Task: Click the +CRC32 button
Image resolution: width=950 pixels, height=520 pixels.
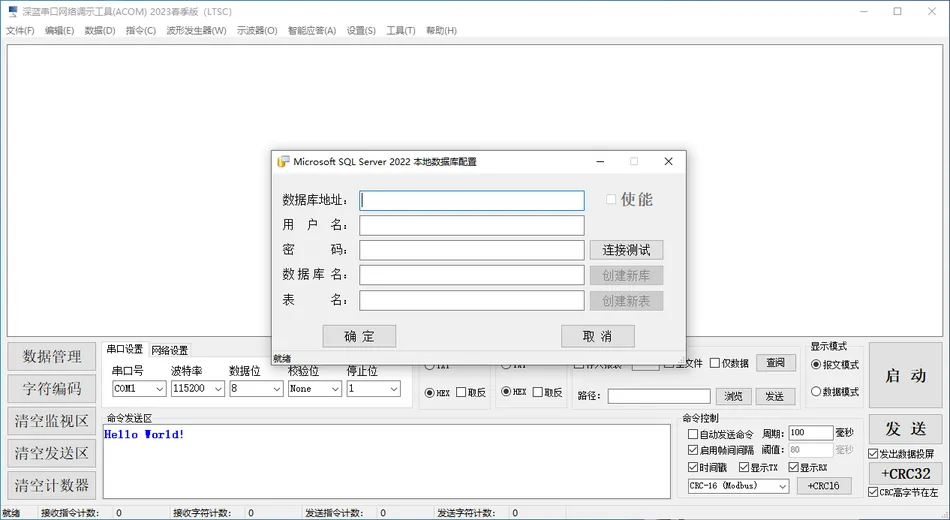Action: tap(906, 474)
